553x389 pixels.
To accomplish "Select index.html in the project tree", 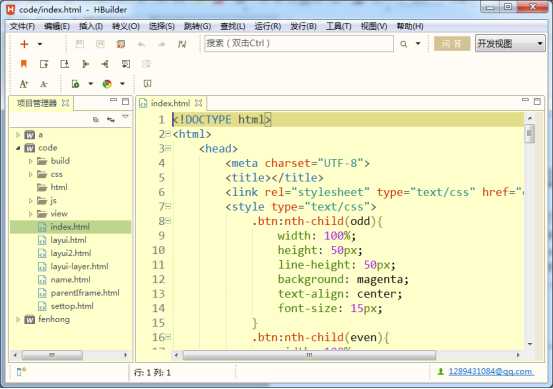I will (71, 227).
